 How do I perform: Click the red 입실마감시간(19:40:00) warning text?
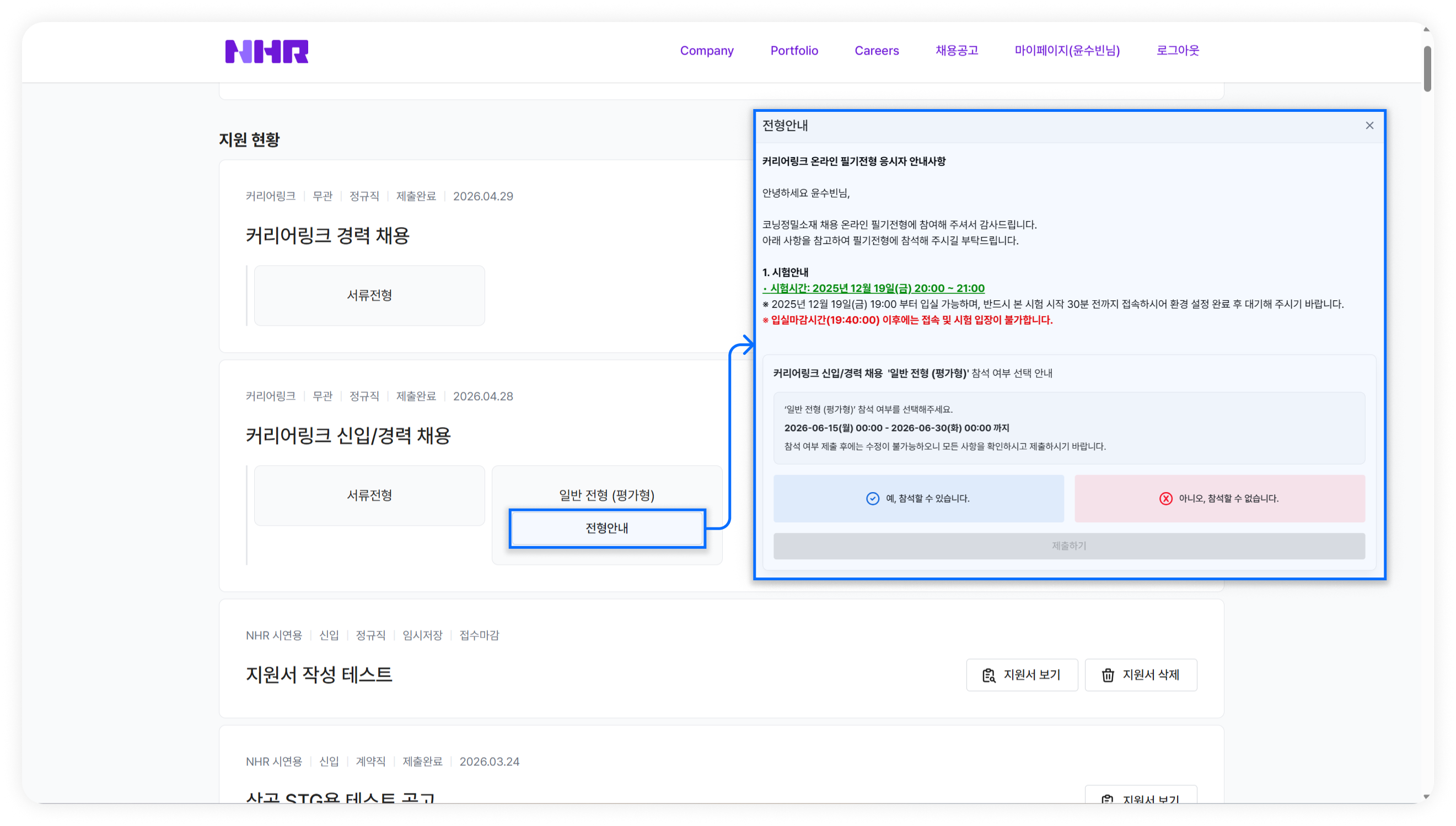pyautogui.click(x=907, y=320)
